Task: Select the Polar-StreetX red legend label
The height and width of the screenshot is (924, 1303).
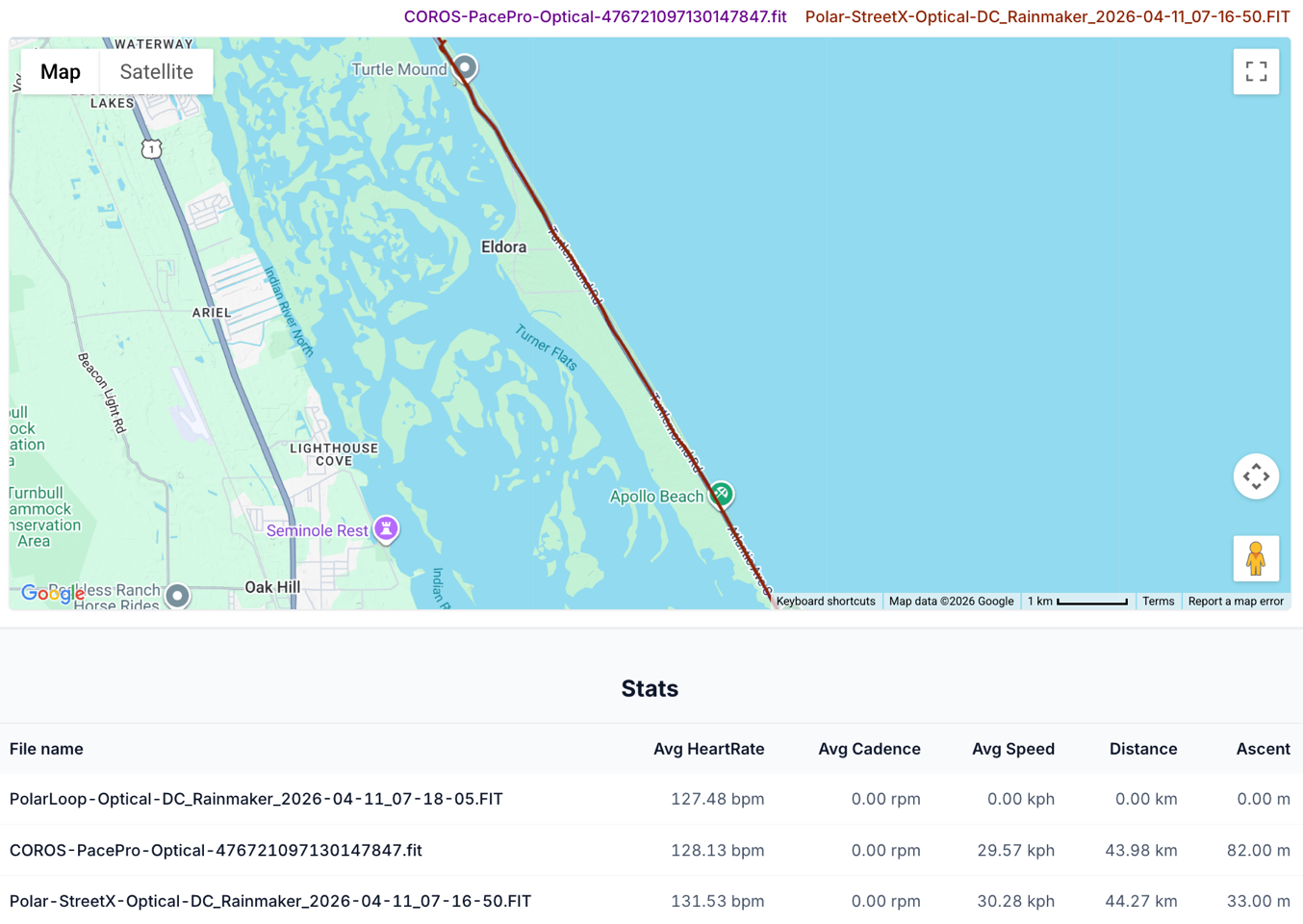Action: [1047, 16]
